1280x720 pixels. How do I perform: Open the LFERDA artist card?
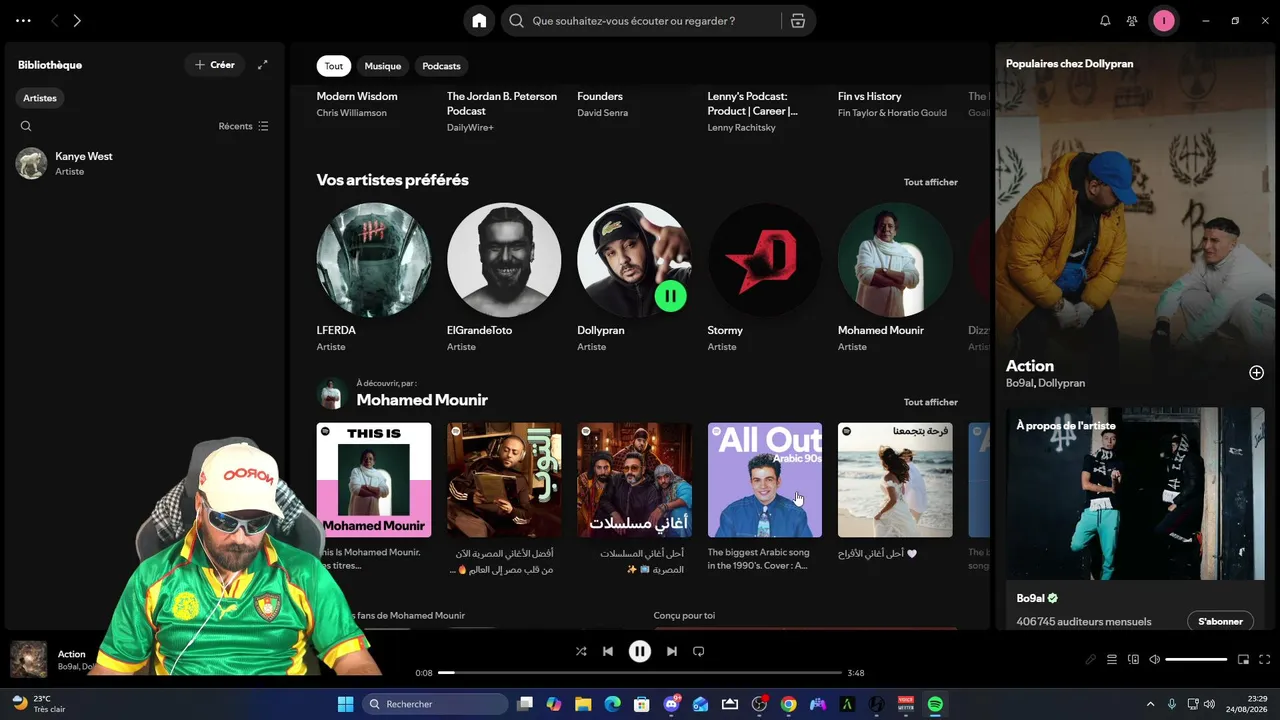pyautogui.click(x=374, y=278)
